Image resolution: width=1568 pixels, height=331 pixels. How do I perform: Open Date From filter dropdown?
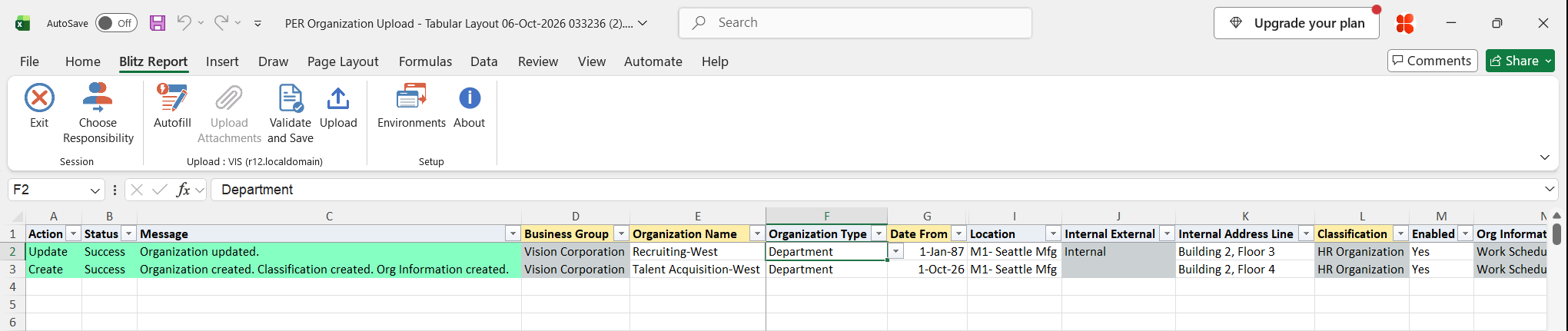coord(958,233)
